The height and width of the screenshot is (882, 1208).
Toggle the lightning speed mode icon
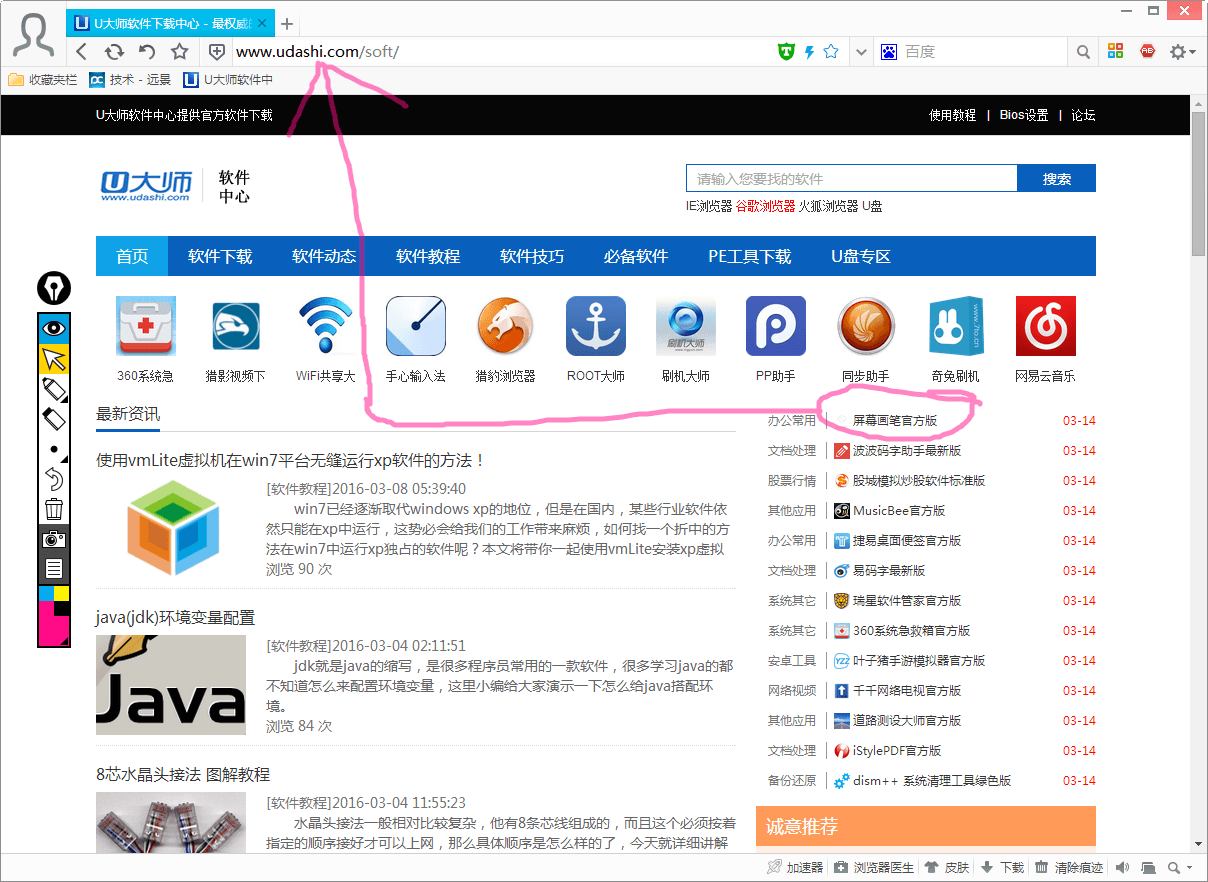[810, 52]
